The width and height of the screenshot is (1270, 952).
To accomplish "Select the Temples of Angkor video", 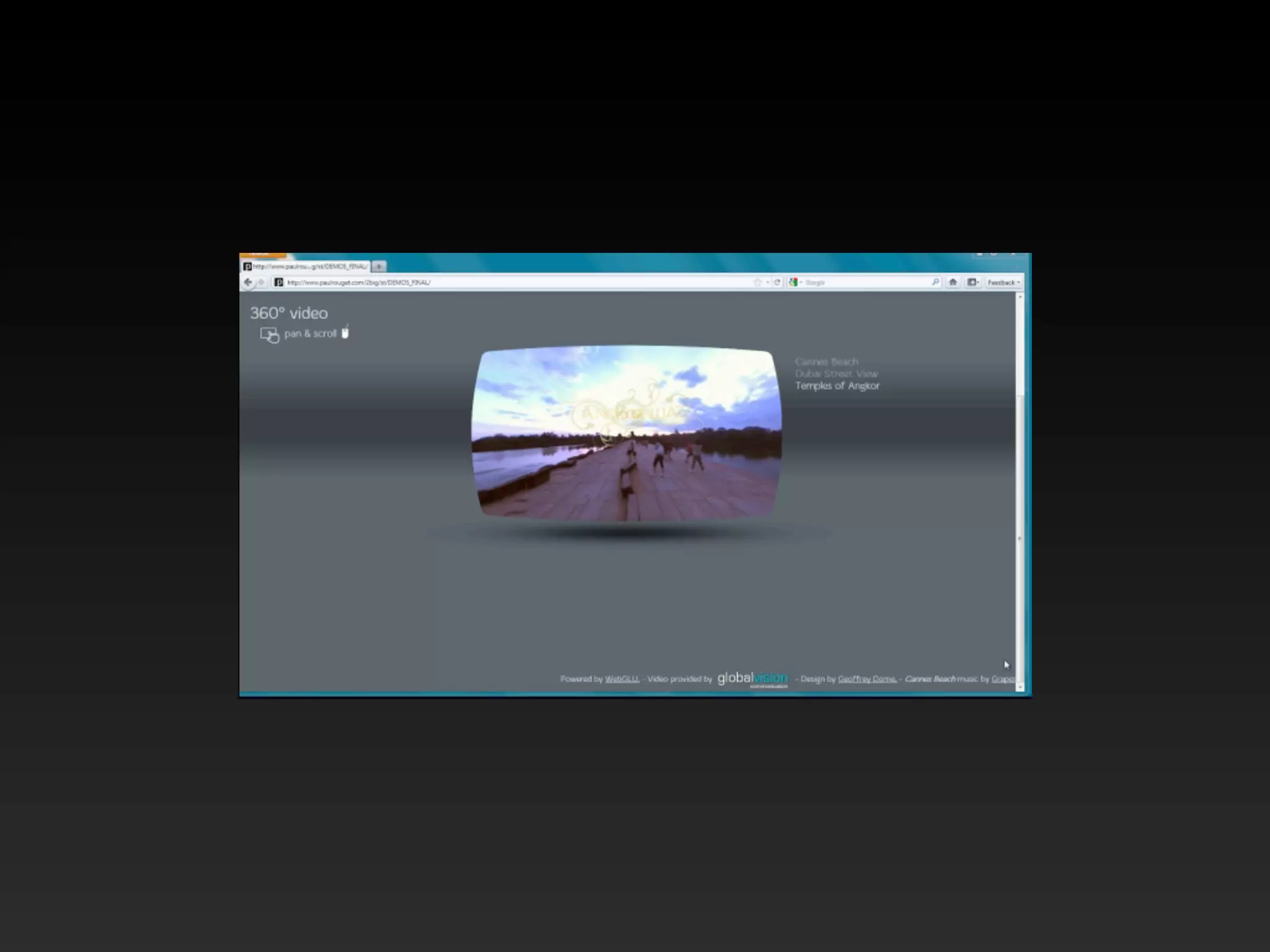I will (x=837, y=386).
